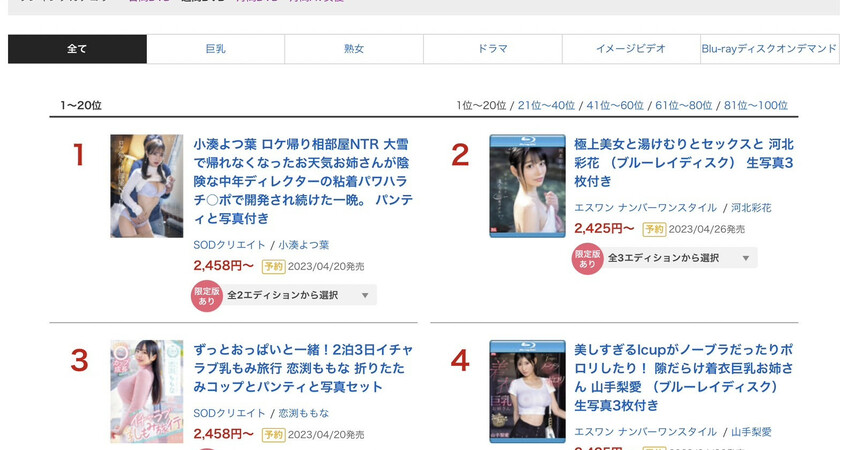The image size is (850, 450).
Task: Go to ranking page 81位〜100位
Action: click(x=756, y=105)
